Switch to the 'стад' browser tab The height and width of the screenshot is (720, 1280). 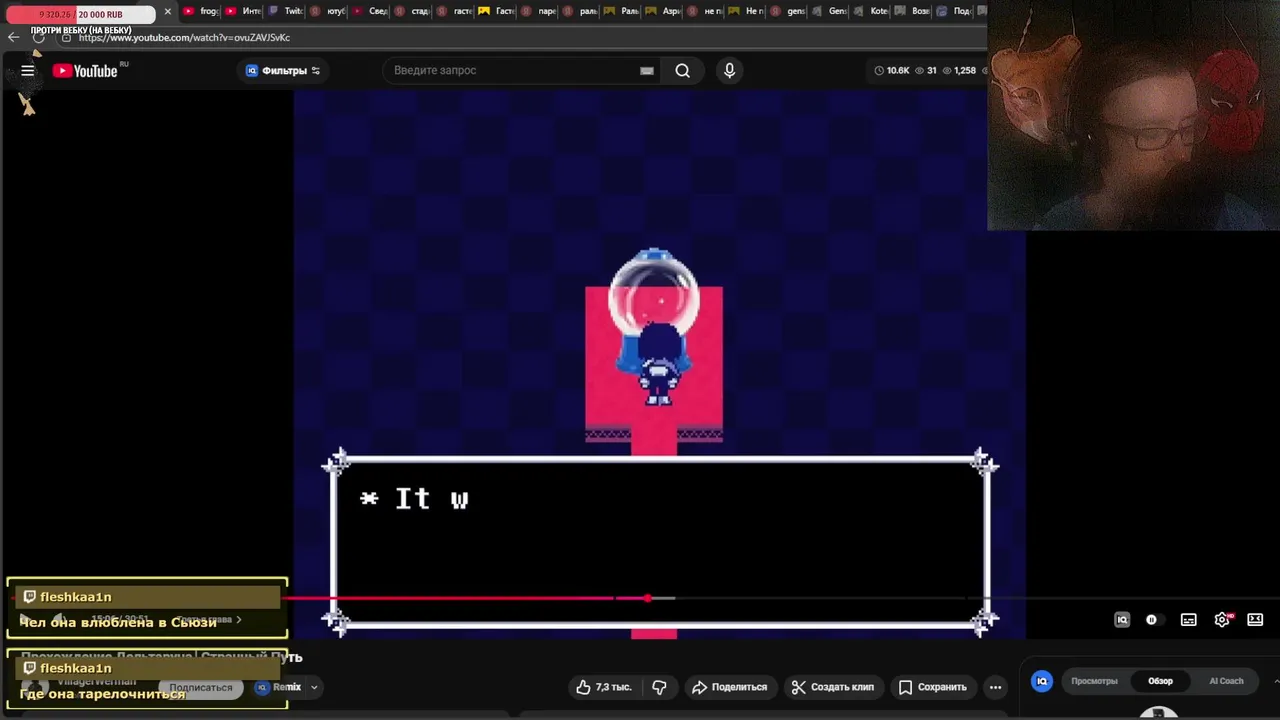click(413, 12)
